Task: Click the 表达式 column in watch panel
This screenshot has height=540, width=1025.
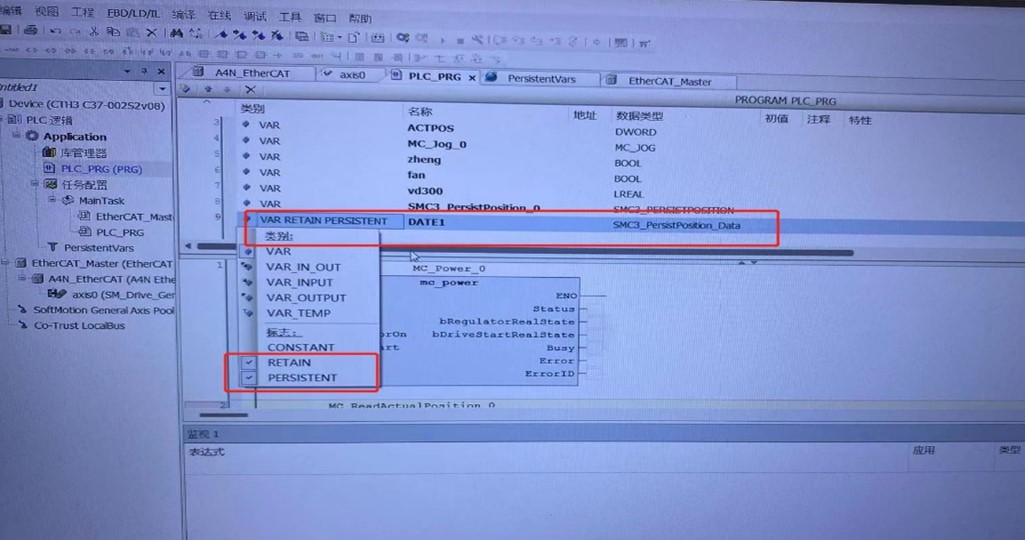Action: point(206,452)
